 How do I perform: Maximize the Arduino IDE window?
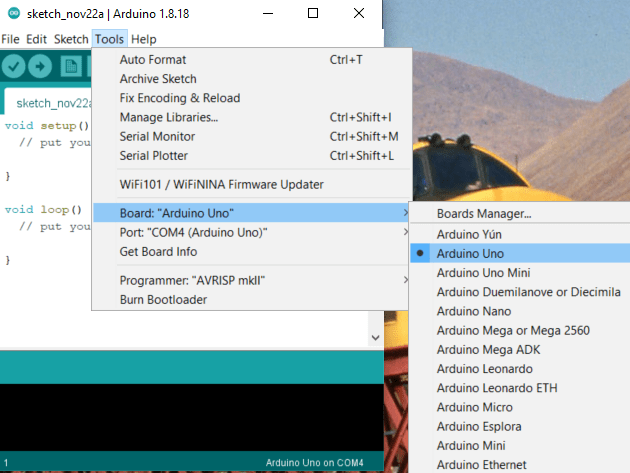[x=313, y=14]
